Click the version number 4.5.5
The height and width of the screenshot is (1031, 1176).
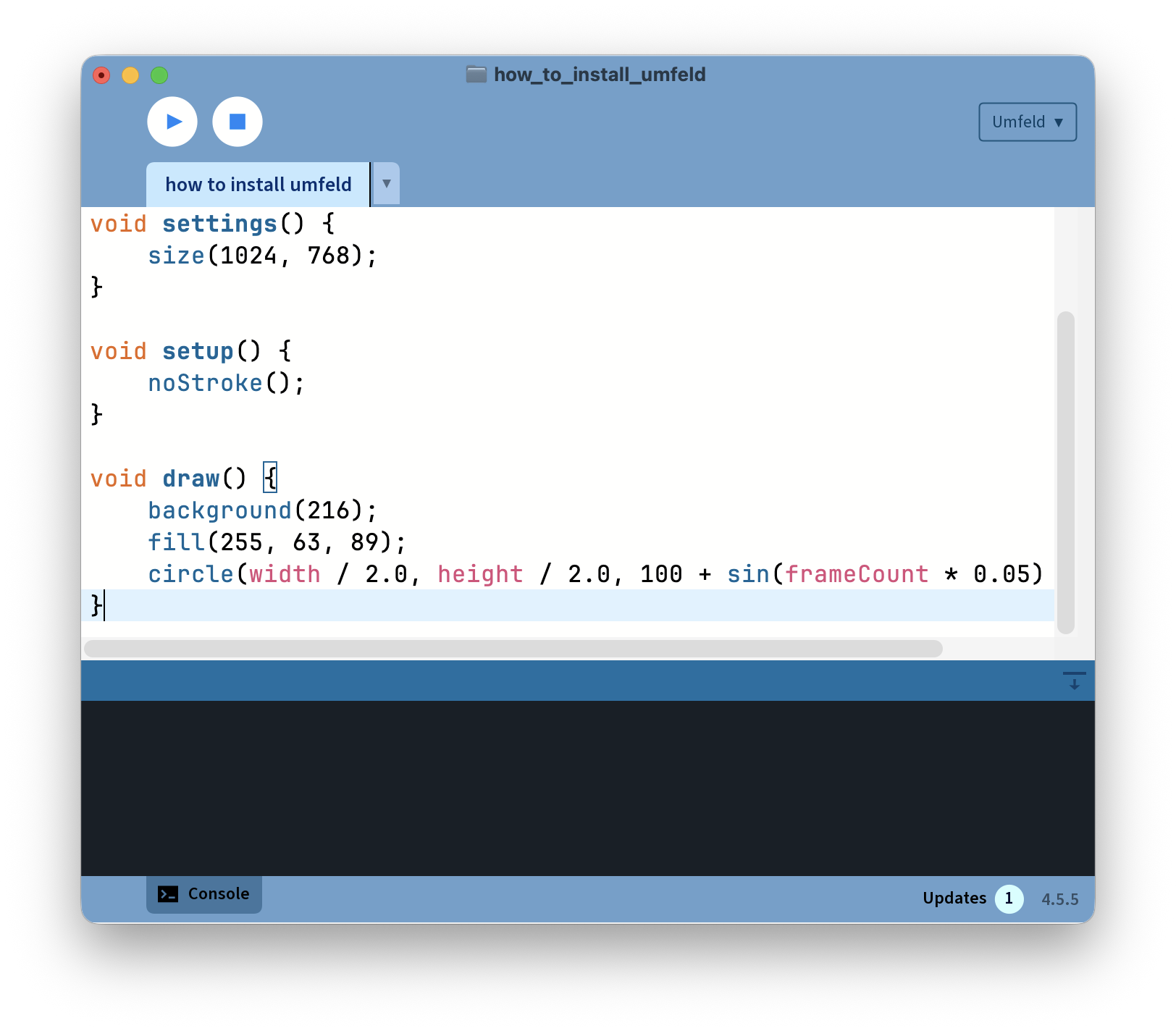click(1059, 899)
